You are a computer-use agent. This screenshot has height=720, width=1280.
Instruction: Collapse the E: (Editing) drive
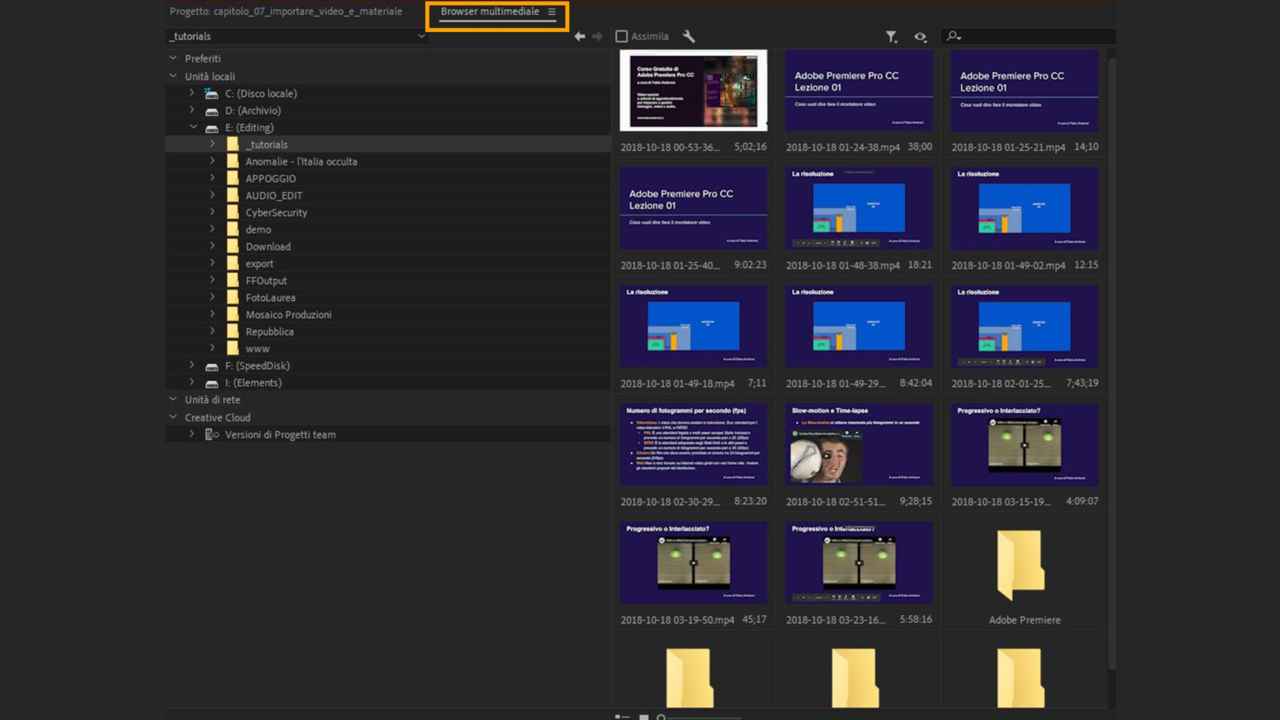[192, 127]
